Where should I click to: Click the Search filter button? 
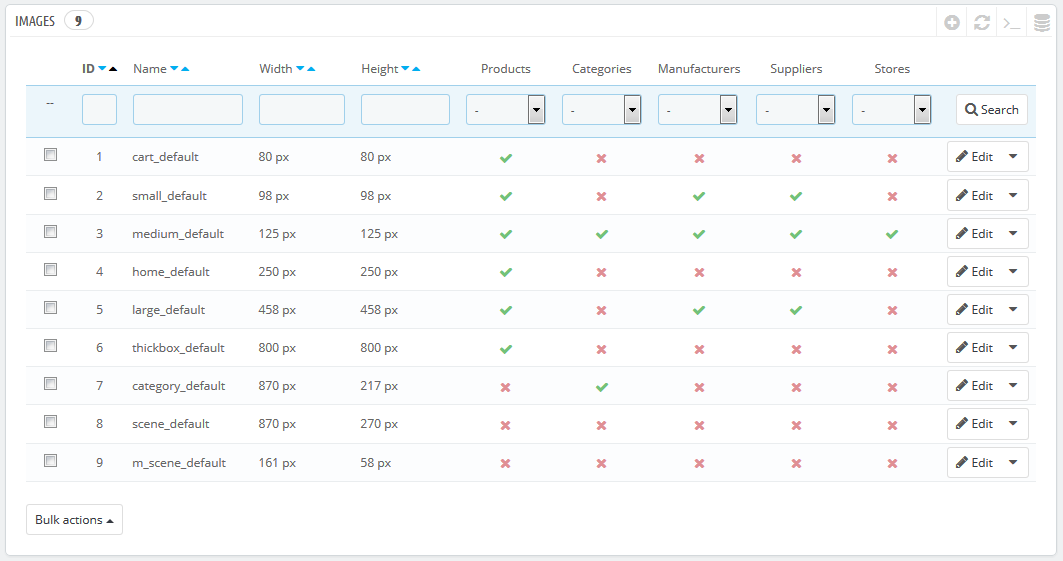992,109
